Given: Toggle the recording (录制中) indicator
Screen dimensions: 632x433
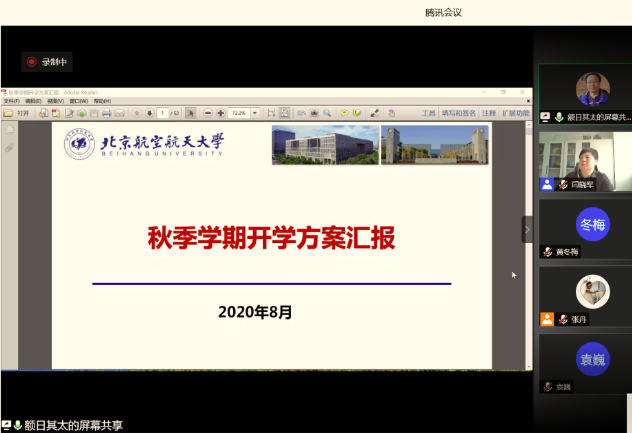Looking at the screenshot, I should (x=47, y=62).
